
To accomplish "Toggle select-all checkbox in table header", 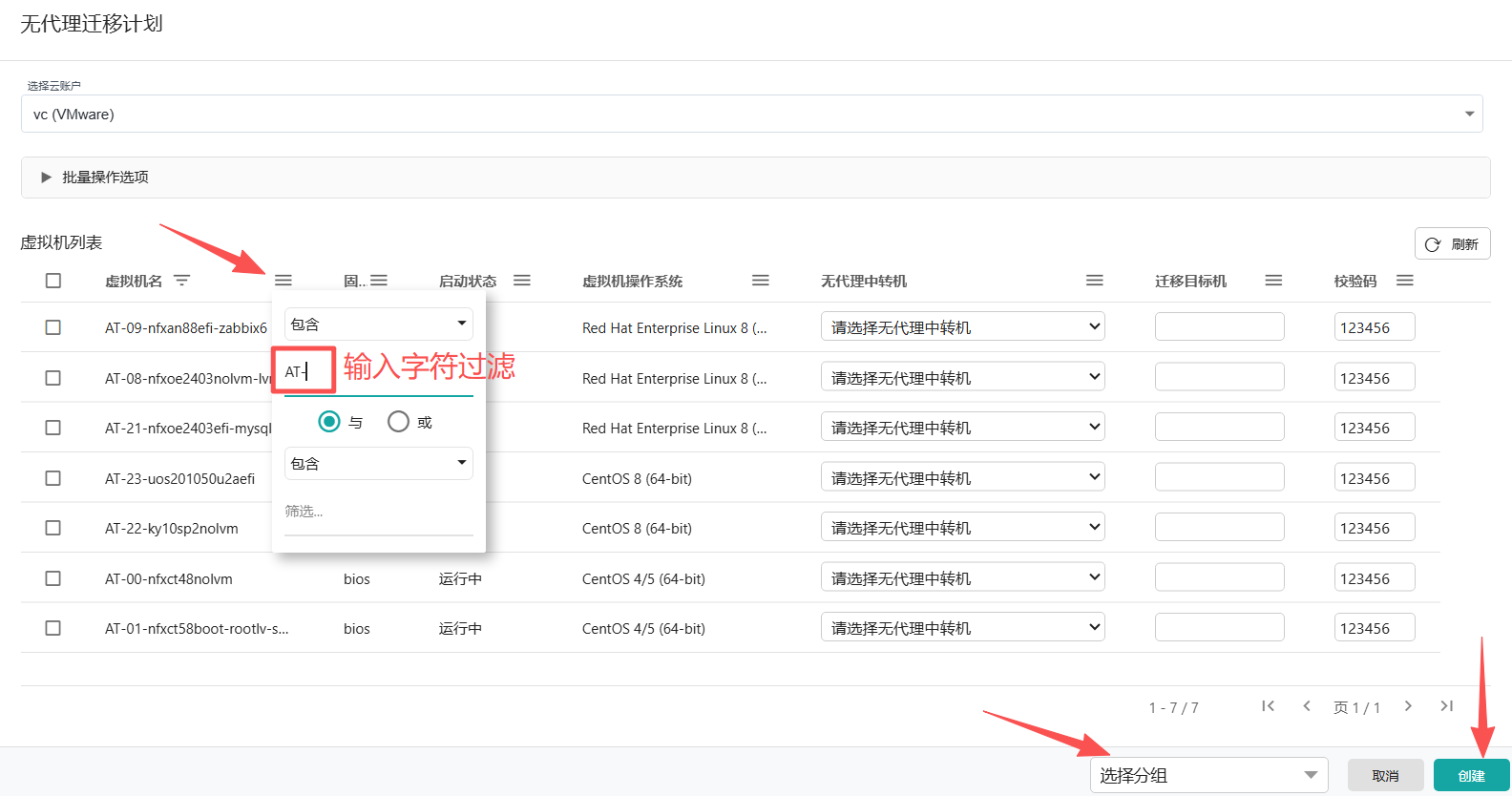I will pos(53,281).
